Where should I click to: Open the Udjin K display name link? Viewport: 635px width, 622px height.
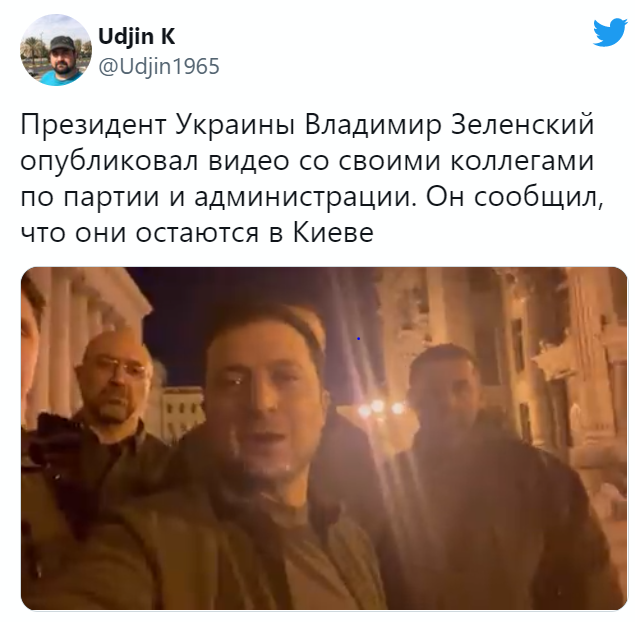[136, 37]
